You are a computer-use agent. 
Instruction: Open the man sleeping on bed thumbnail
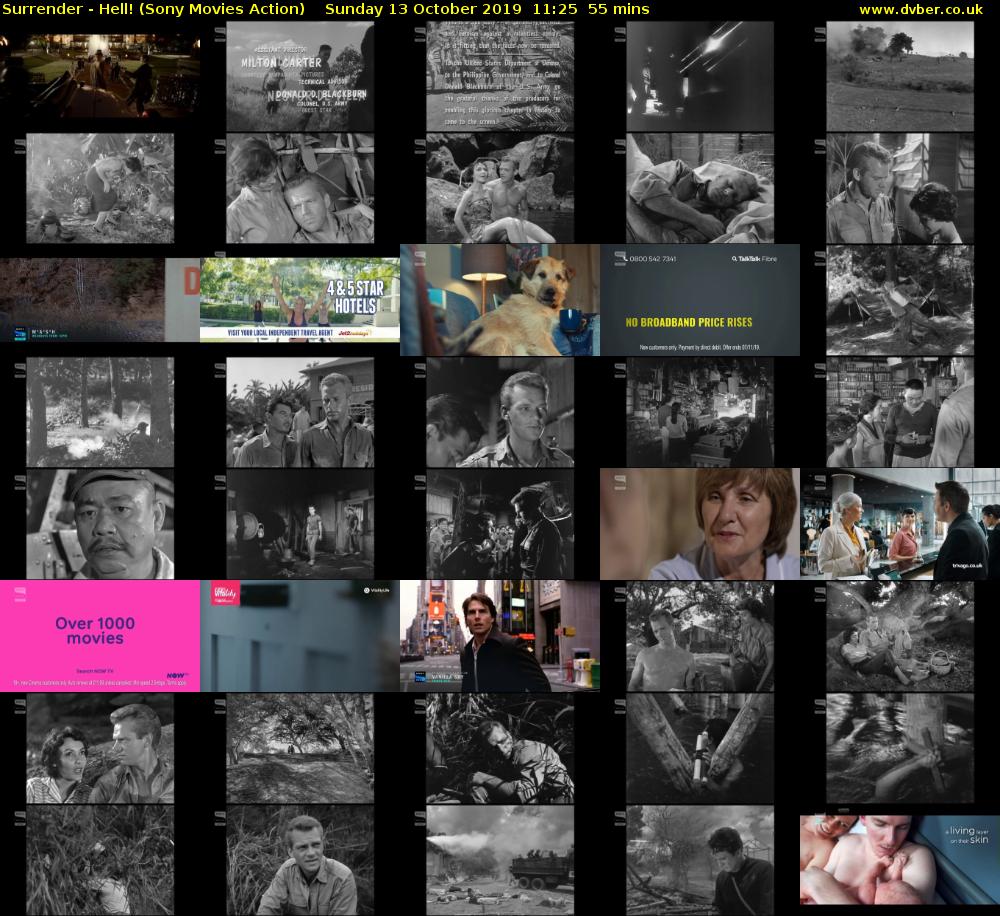[x=700, y=188]
